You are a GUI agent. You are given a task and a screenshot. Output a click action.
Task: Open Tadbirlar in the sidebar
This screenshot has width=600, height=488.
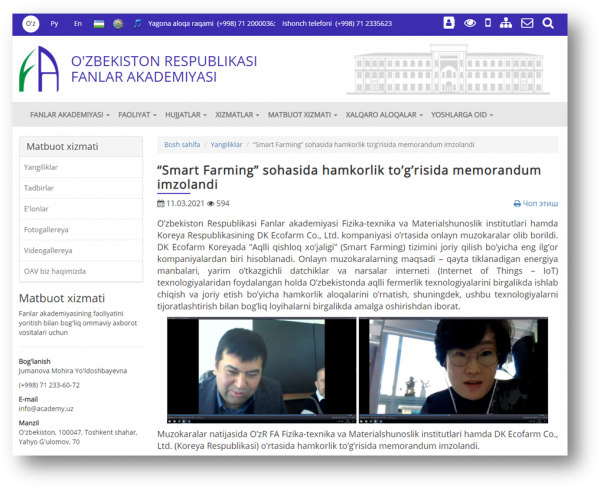81,188
